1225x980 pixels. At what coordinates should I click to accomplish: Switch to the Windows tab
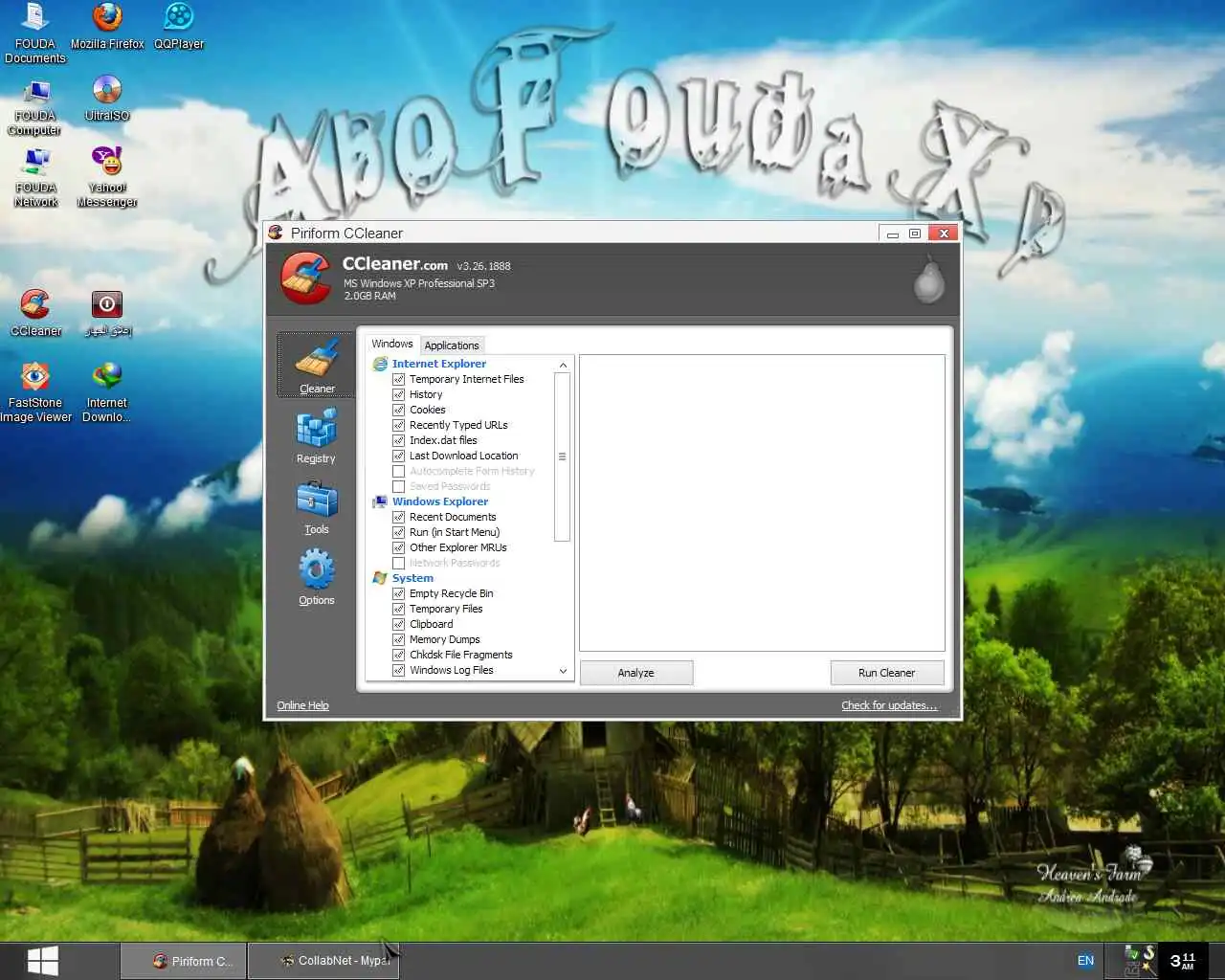392,344
